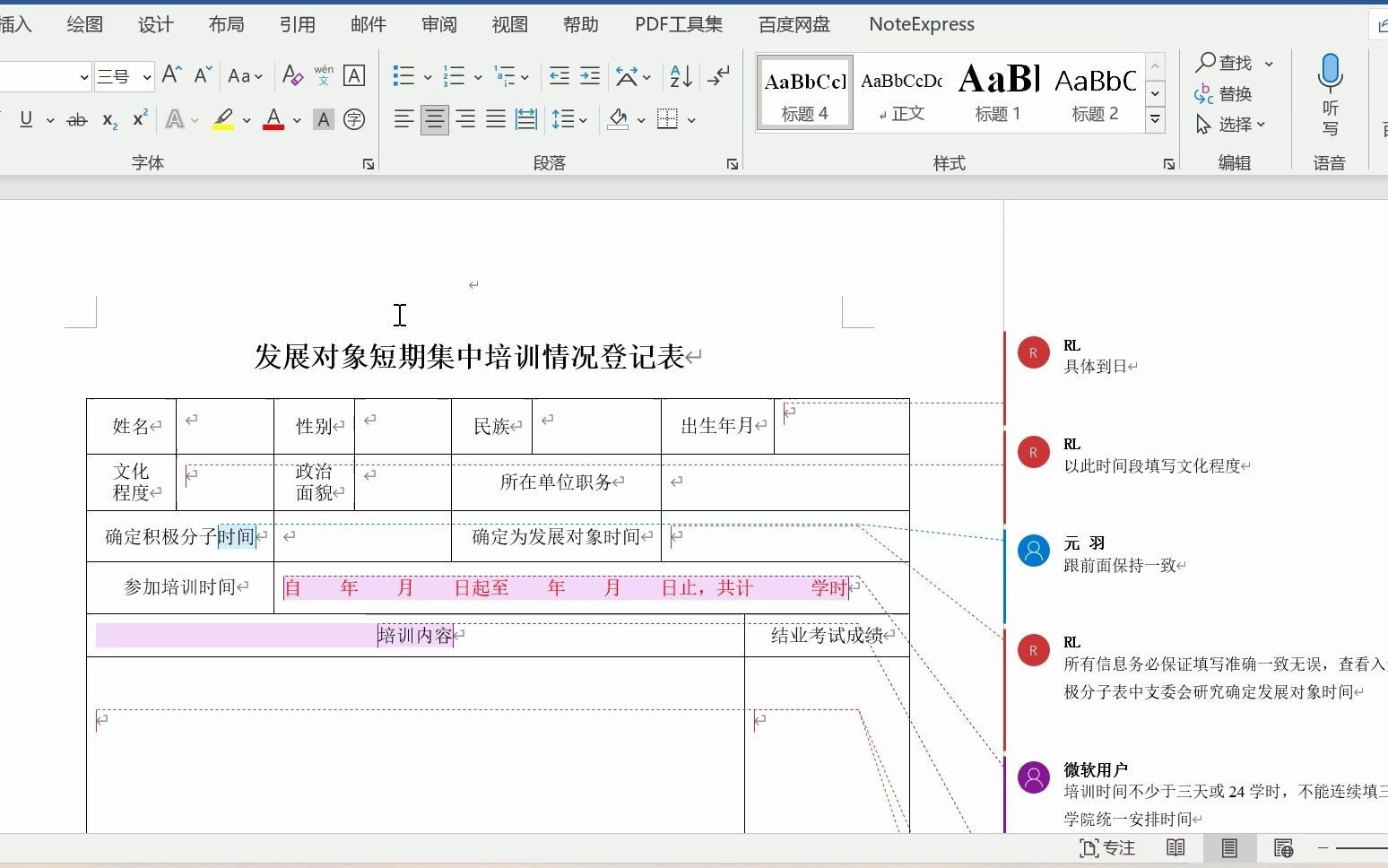Image resolution: width=1388 pixels, height=868 pixels.
Task: Enable Focus mode (专注) in status bar
Action: point(1108,847)
